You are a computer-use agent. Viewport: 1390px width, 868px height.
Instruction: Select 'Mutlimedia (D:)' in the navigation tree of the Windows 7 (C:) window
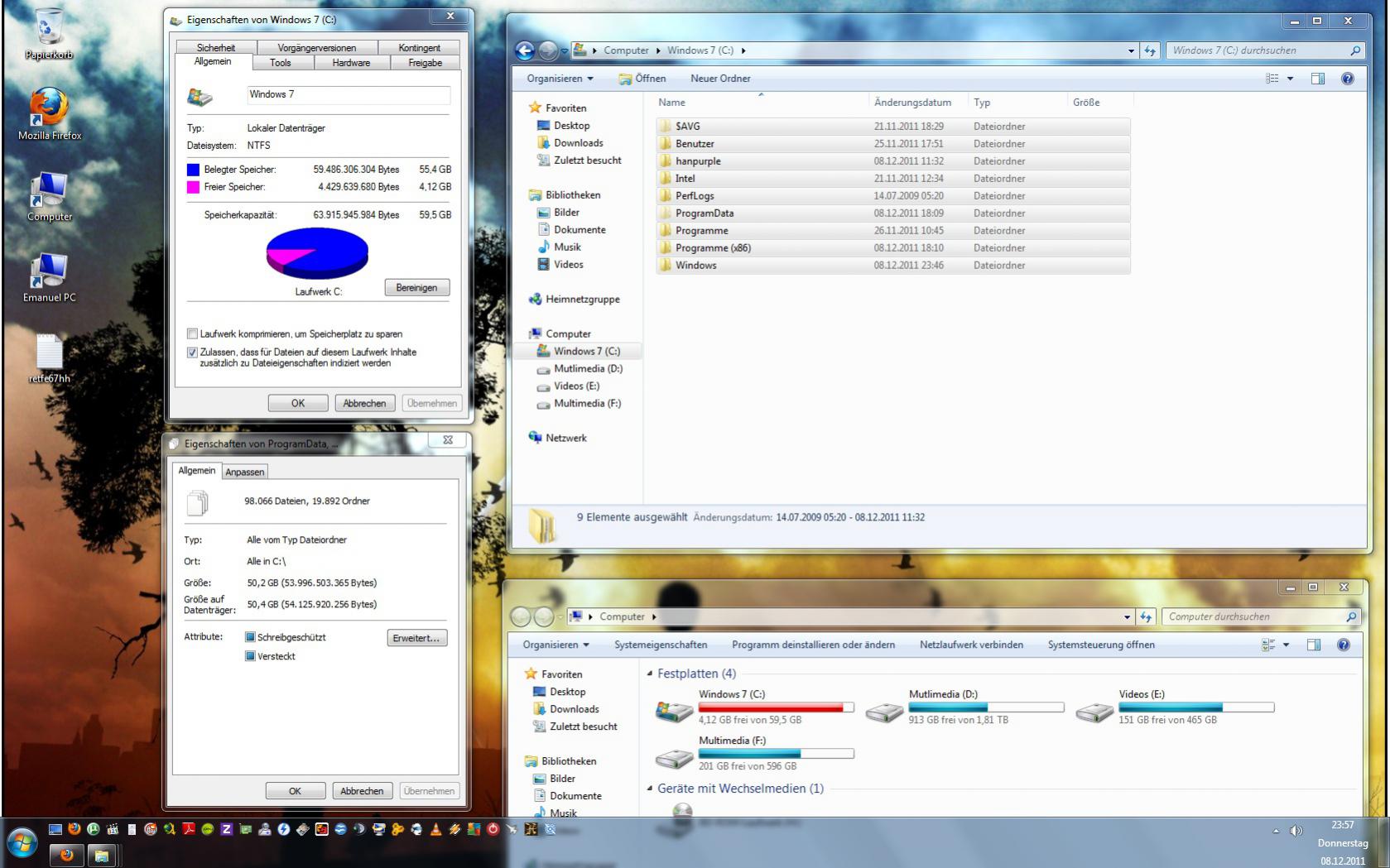click(587, 369)
